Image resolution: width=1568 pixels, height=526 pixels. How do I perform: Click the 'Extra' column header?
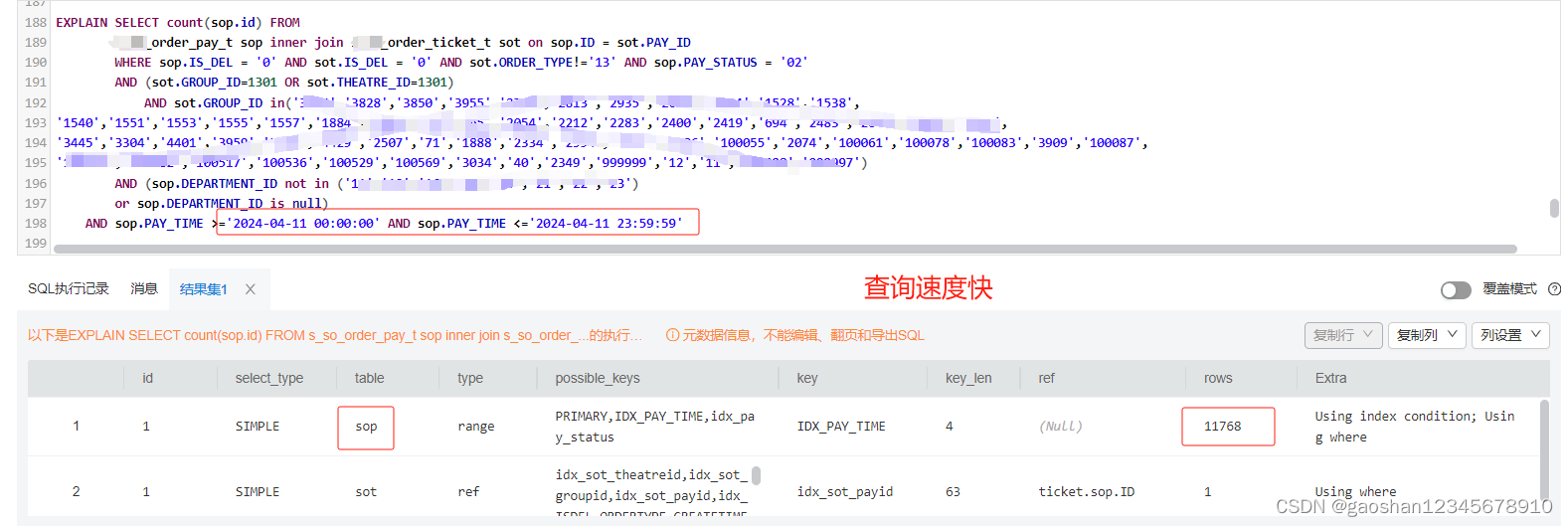(1330, 378)
